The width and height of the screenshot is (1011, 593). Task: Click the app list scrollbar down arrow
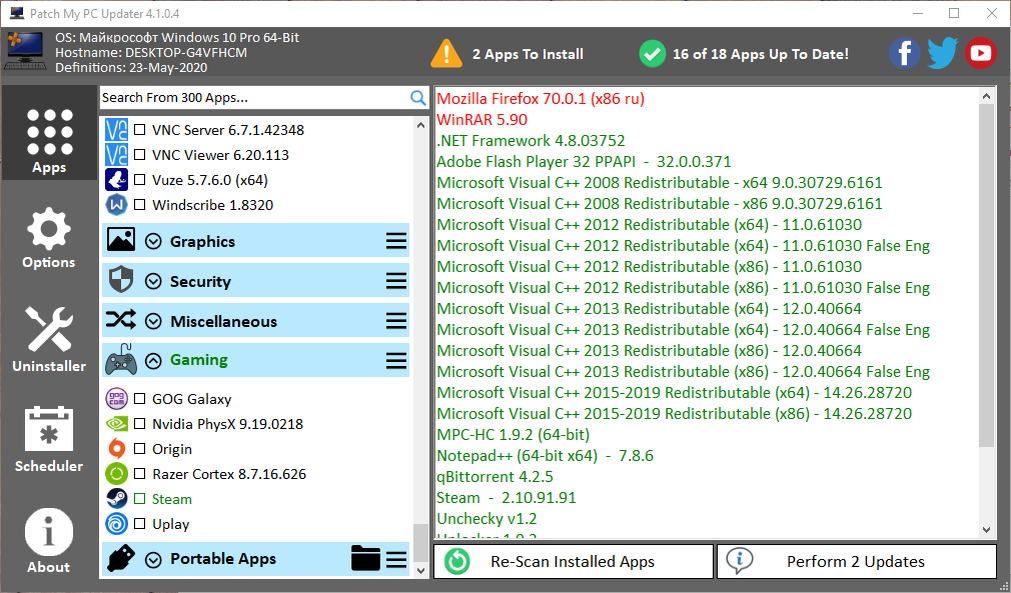420,570
